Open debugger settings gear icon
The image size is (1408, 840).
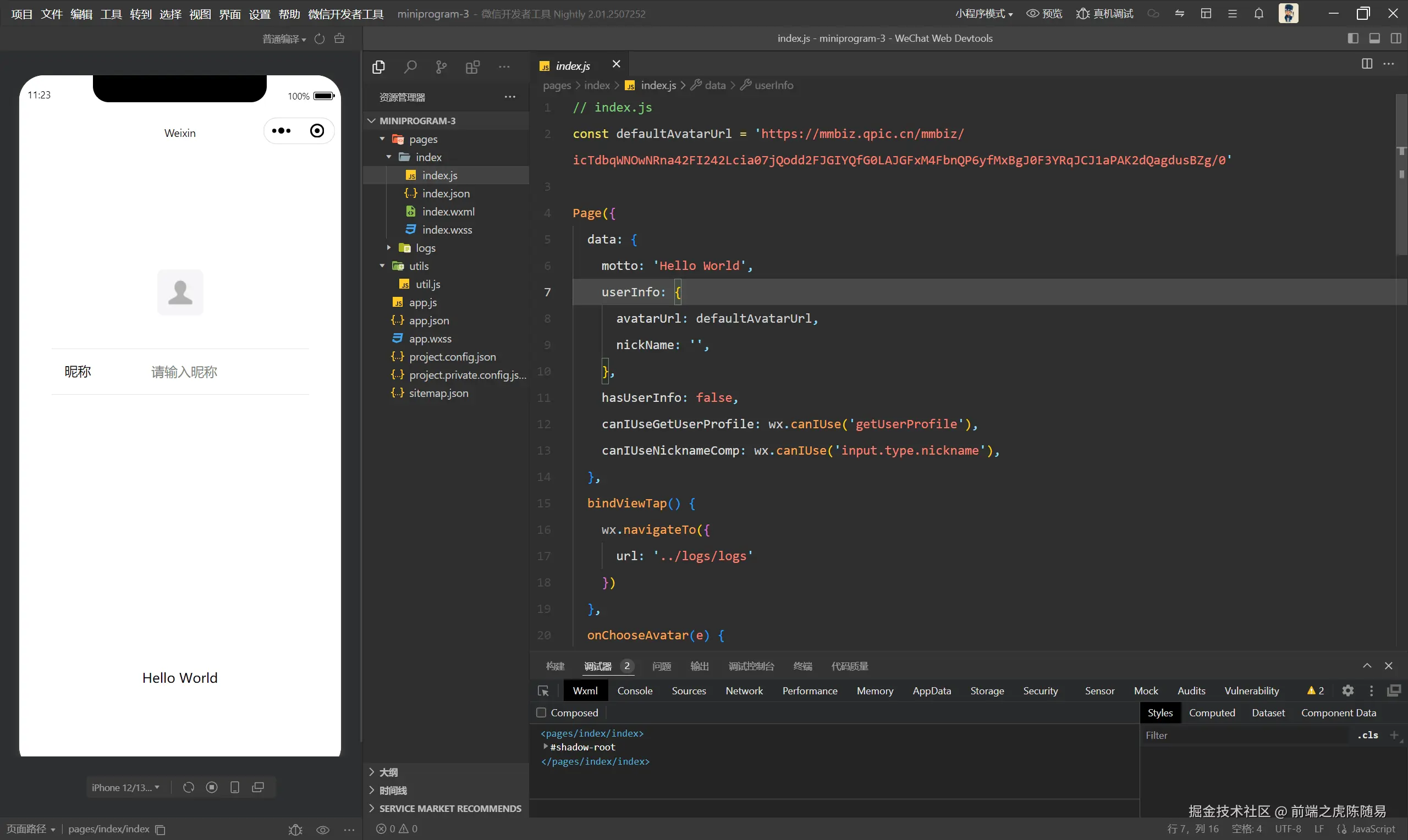tap(1347, 690)
